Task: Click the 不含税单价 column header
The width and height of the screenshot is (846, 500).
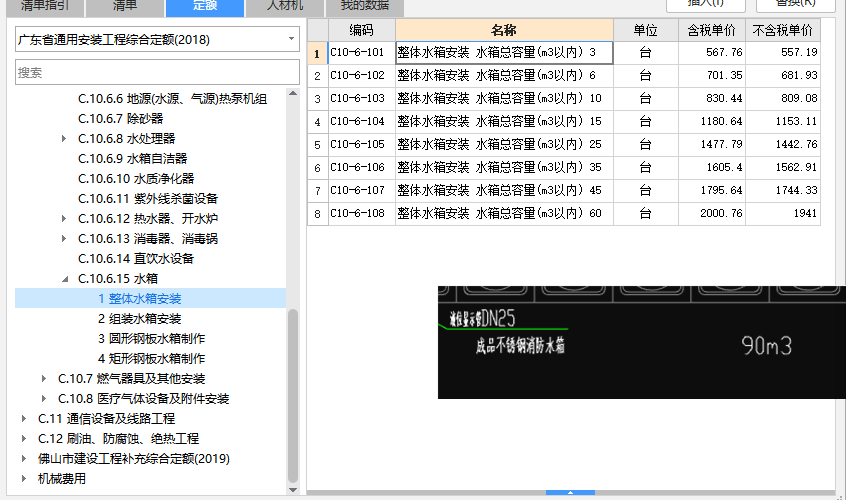Action: [x=783, y=30]
